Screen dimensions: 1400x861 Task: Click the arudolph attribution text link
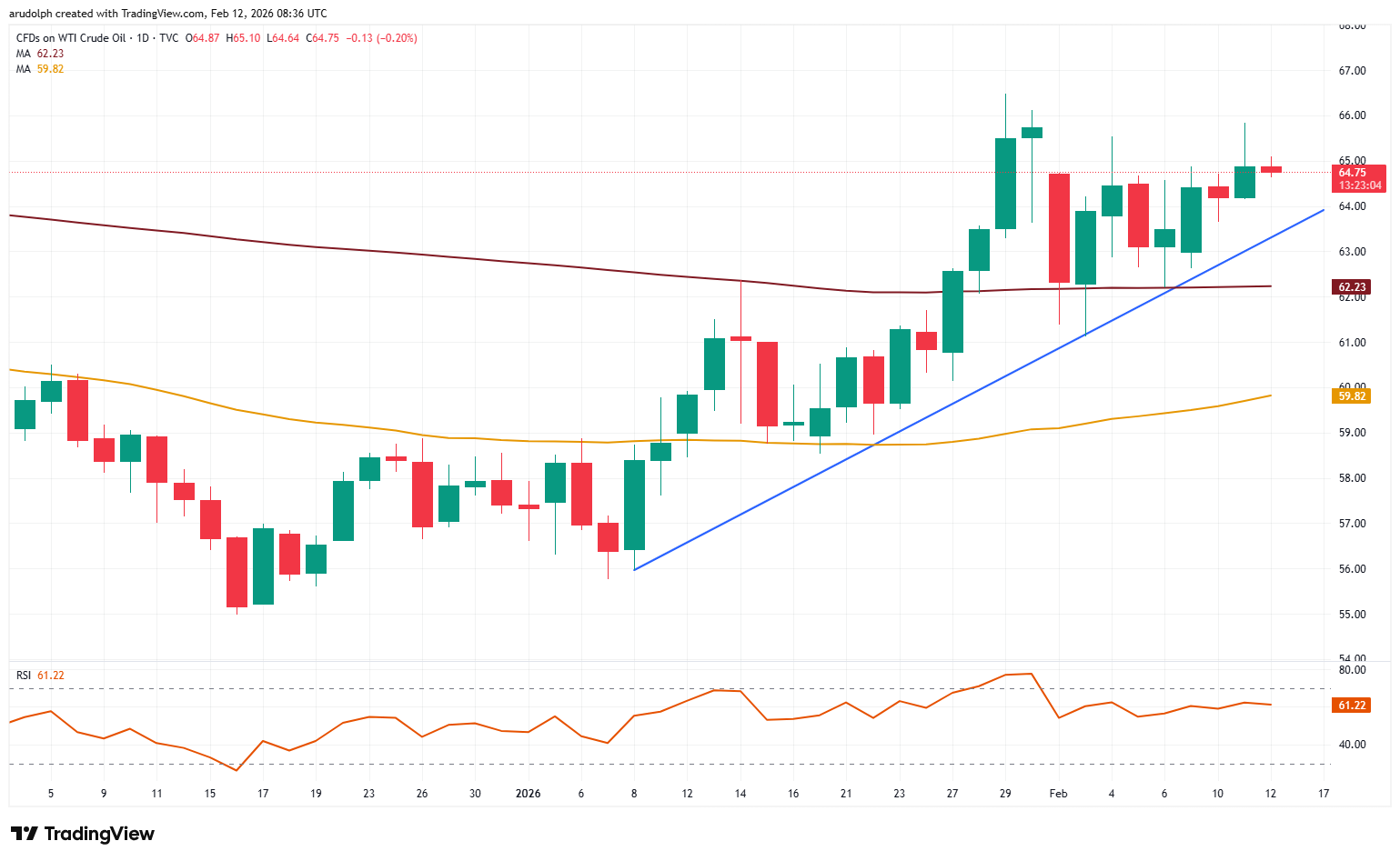click(31, 13)
